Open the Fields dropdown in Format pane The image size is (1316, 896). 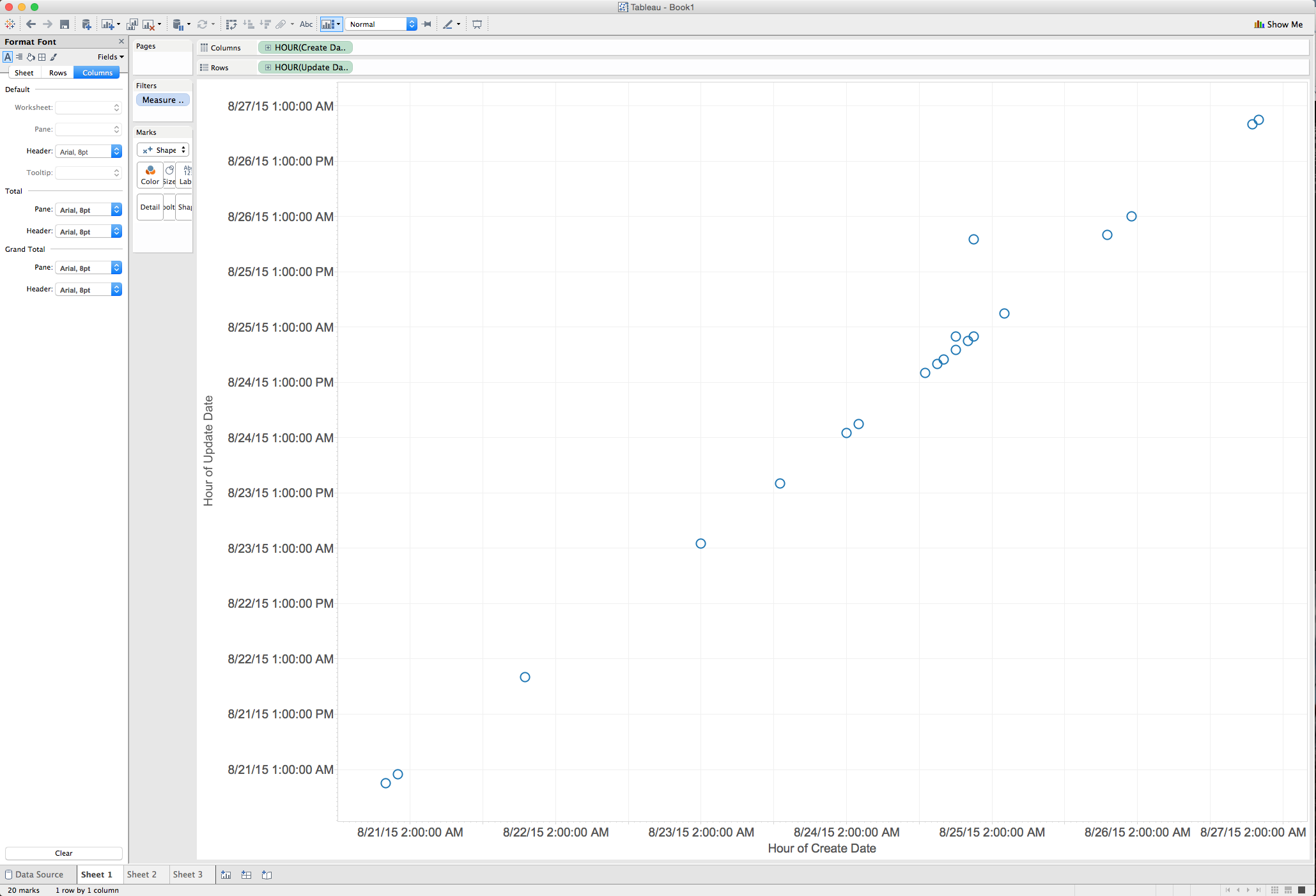[111, 57]
